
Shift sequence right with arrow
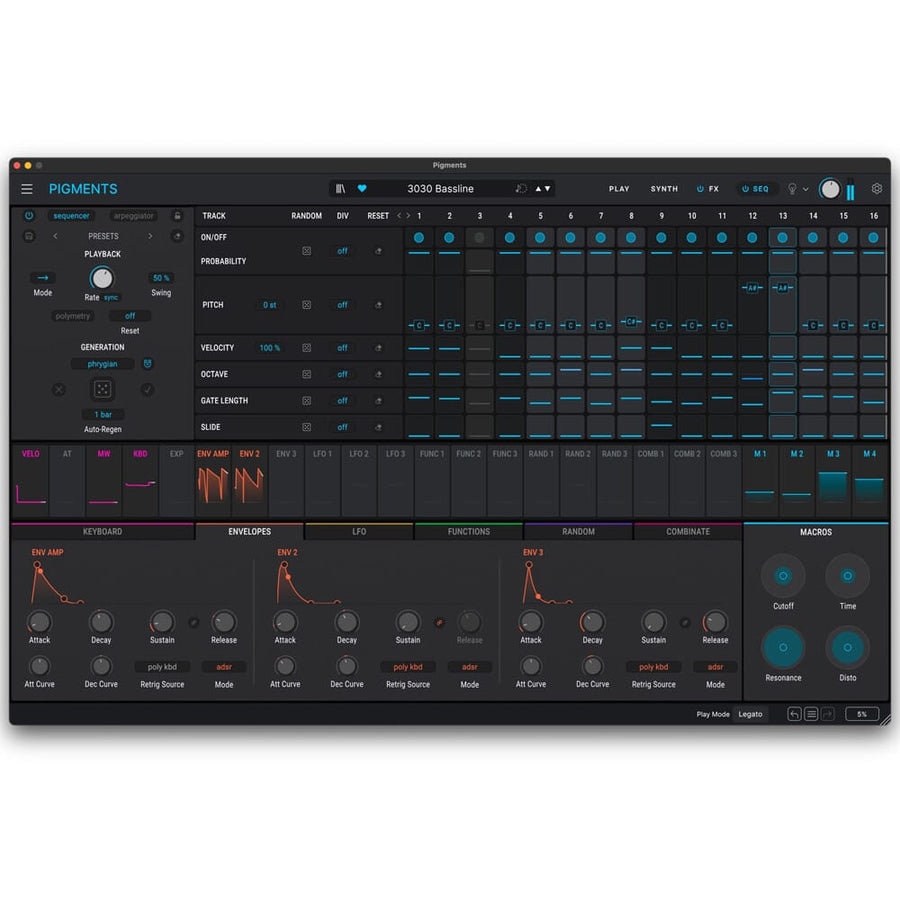pyautogui.click(x=408, y=216)
